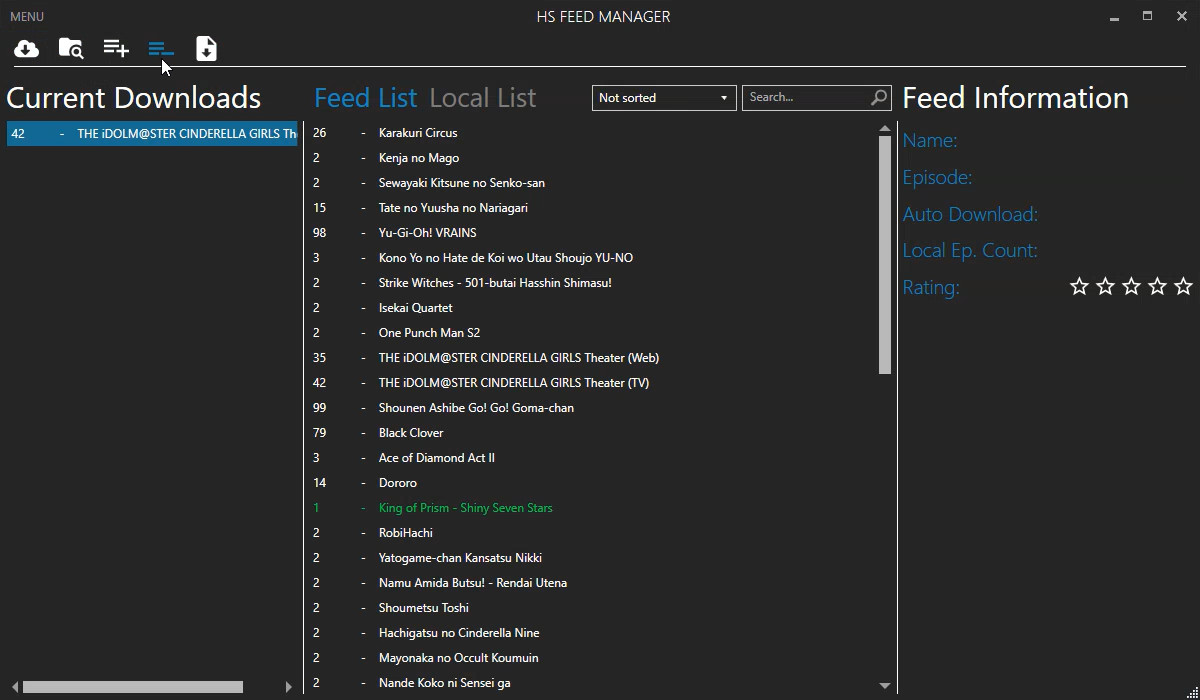Open the 'Not sorted' sort dropdown

click(x=664, y=98)
